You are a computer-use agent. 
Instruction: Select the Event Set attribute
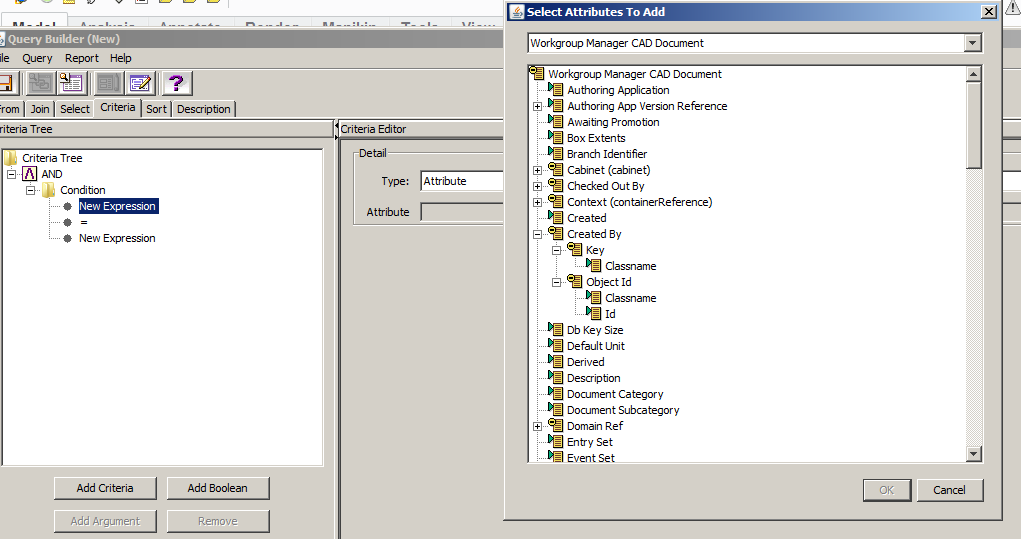[591, 458]
